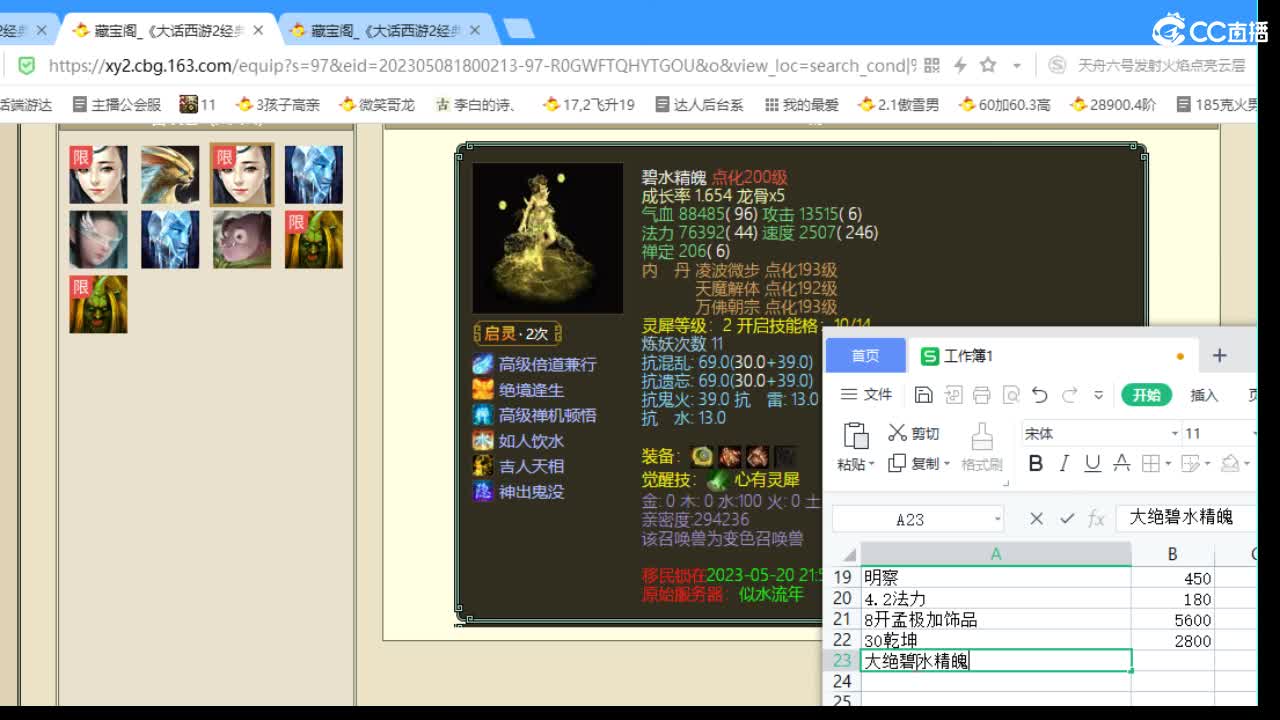The width and height of the screenshot is (1280, 720).
Task: Click the Undo arrow in WPS
Action: [x=1040, y=395]
